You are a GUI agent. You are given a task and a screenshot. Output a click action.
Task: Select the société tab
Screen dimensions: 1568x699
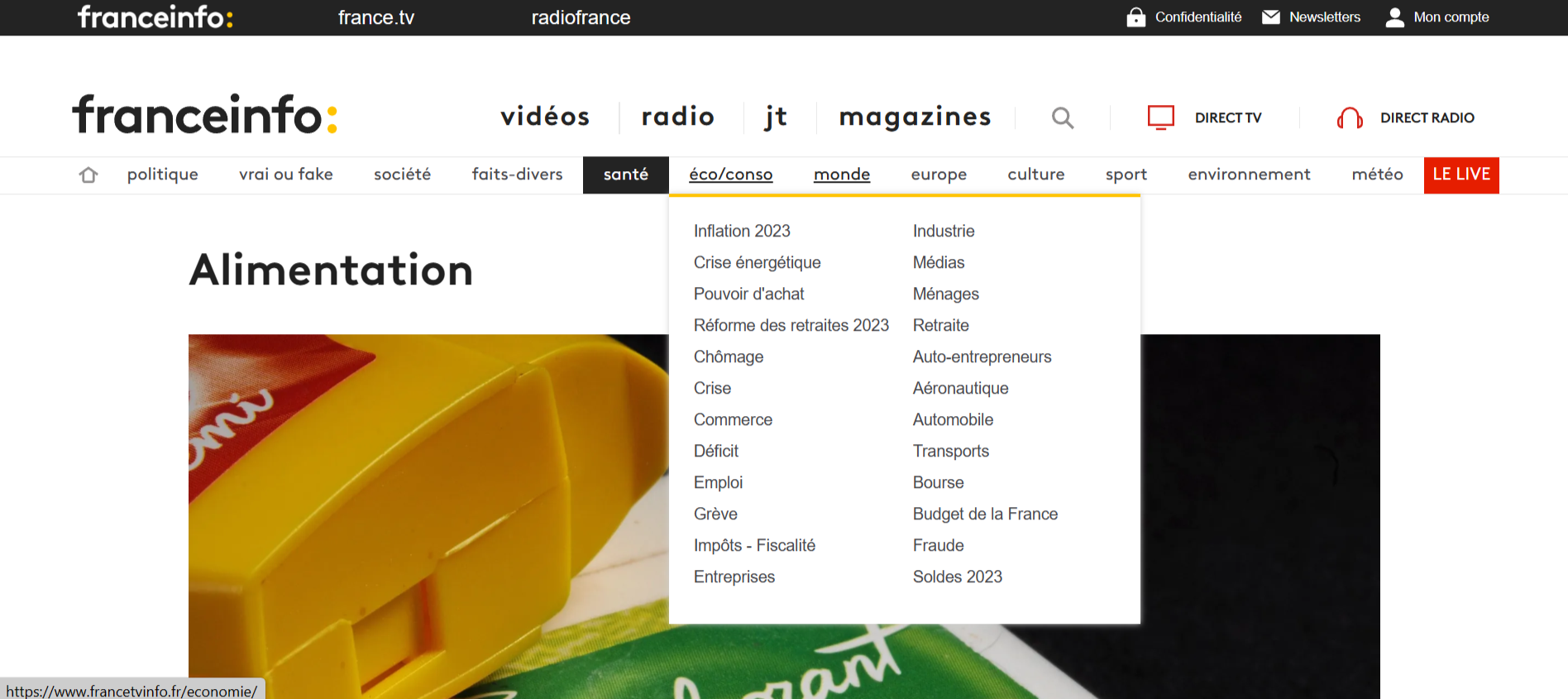[x=403, y=175]
